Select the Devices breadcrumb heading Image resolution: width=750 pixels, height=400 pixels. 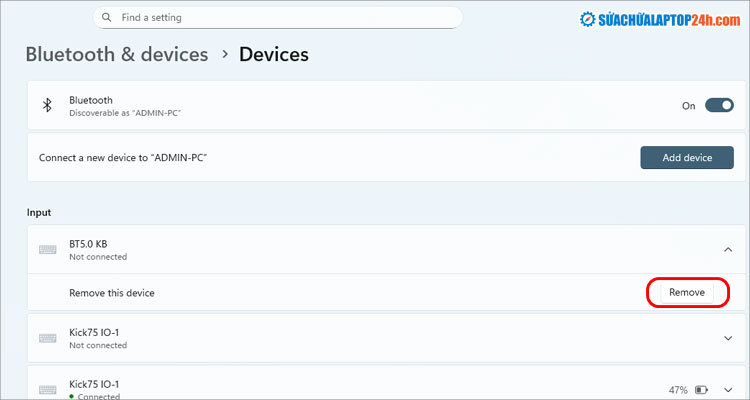(273, 55)
